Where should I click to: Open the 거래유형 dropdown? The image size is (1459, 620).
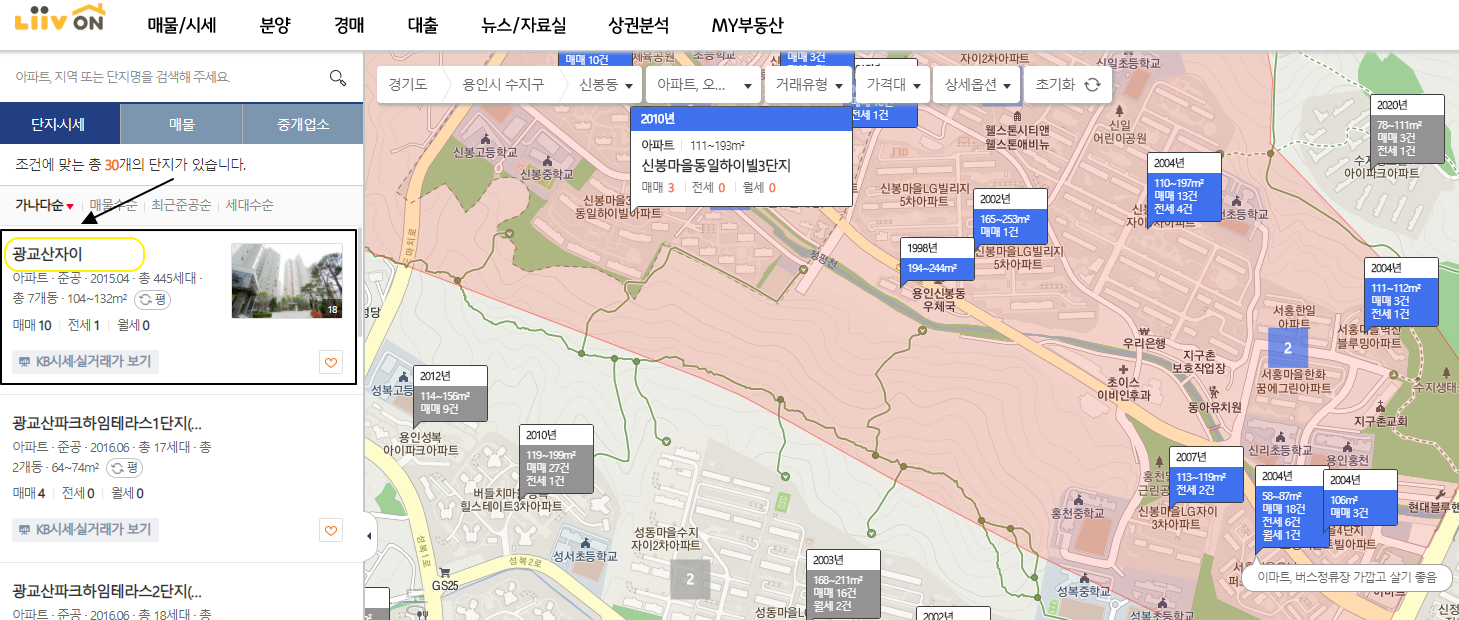pos(807,85)
